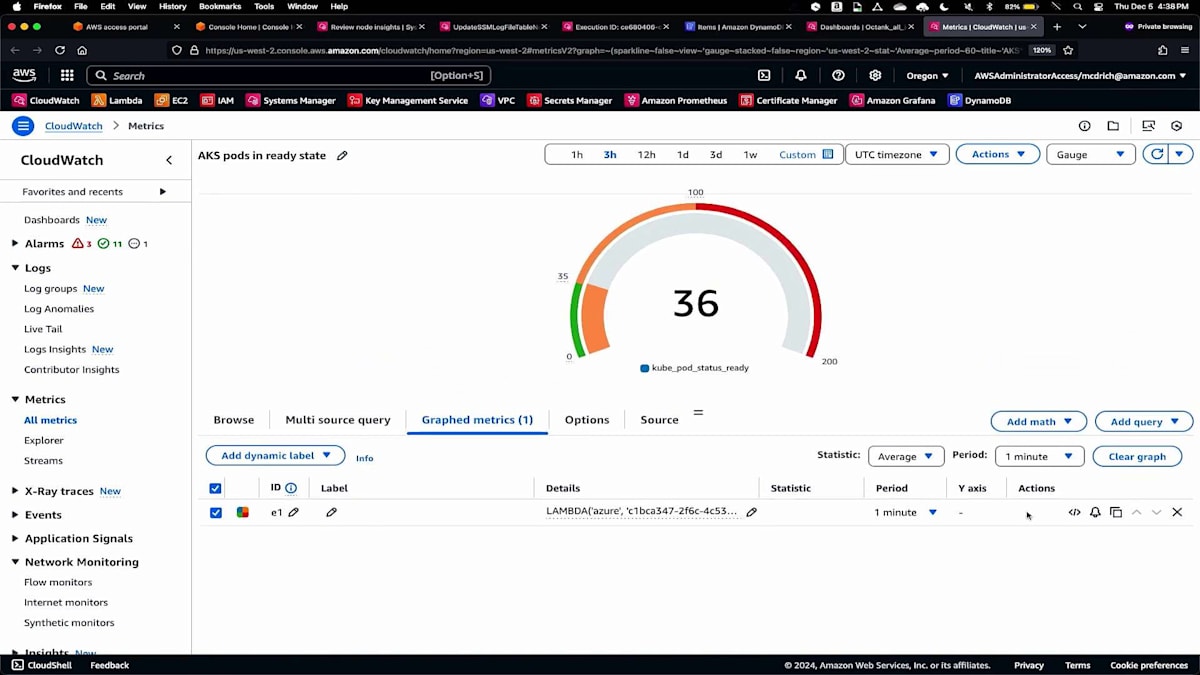Open the Options tab
1200x675 pixels.
(587, 420)
